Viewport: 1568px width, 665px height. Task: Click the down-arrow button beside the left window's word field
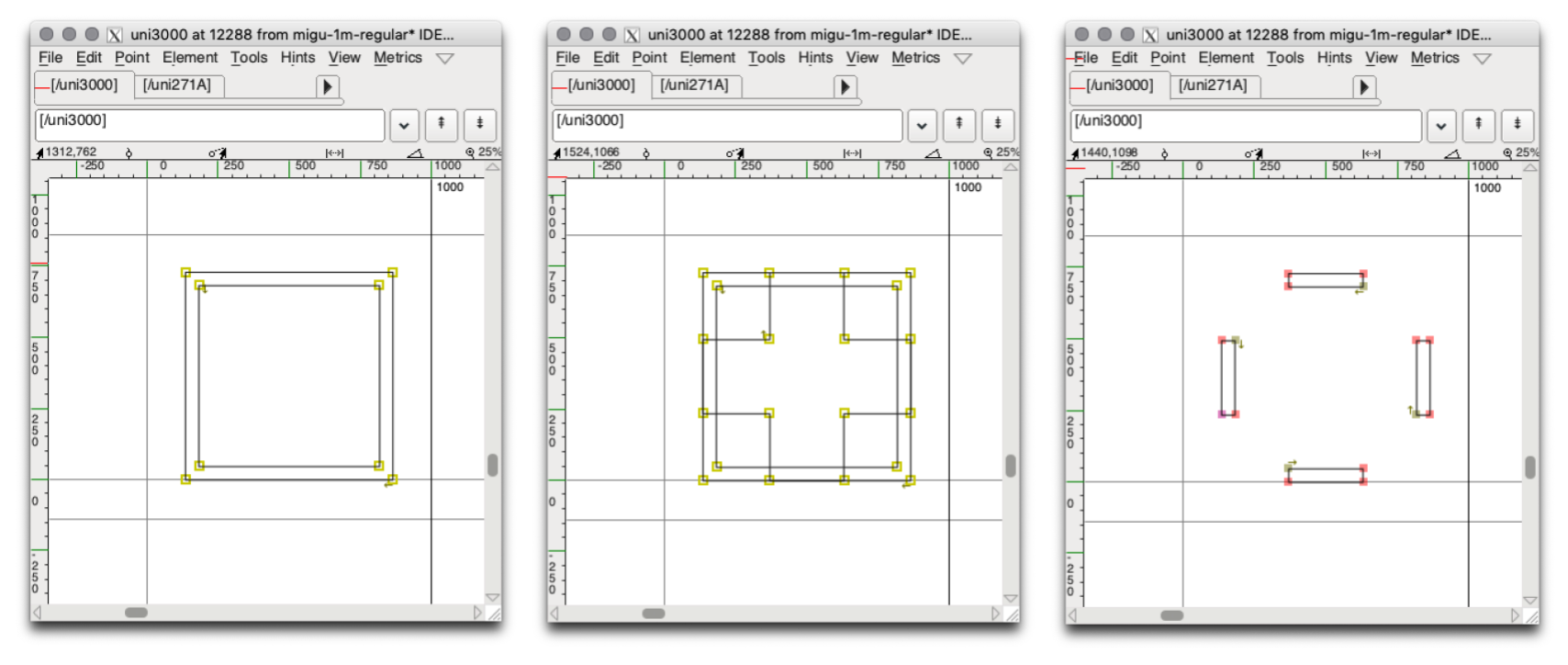coord(480,124)
